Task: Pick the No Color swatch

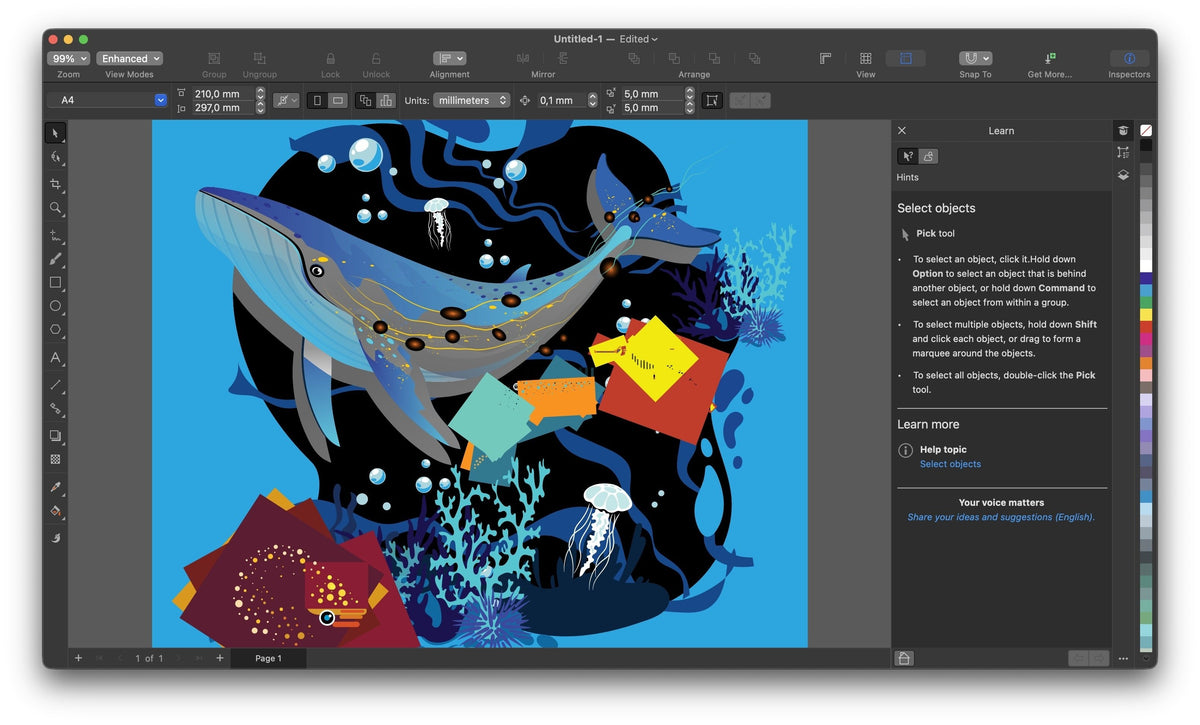Action: point(1146,131)
